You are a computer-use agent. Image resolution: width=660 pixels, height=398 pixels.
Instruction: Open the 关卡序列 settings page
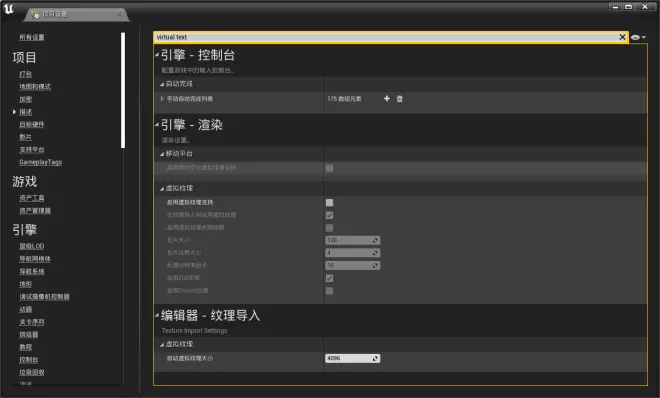point(32,322)
